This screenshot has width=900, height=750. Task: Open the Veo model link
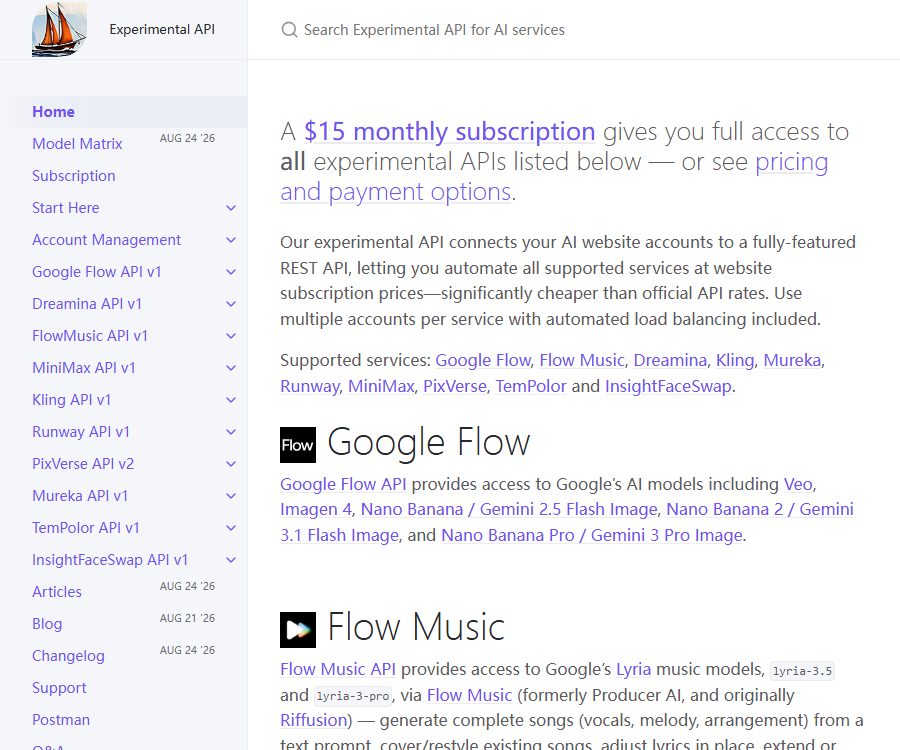(x=798, y=484)
